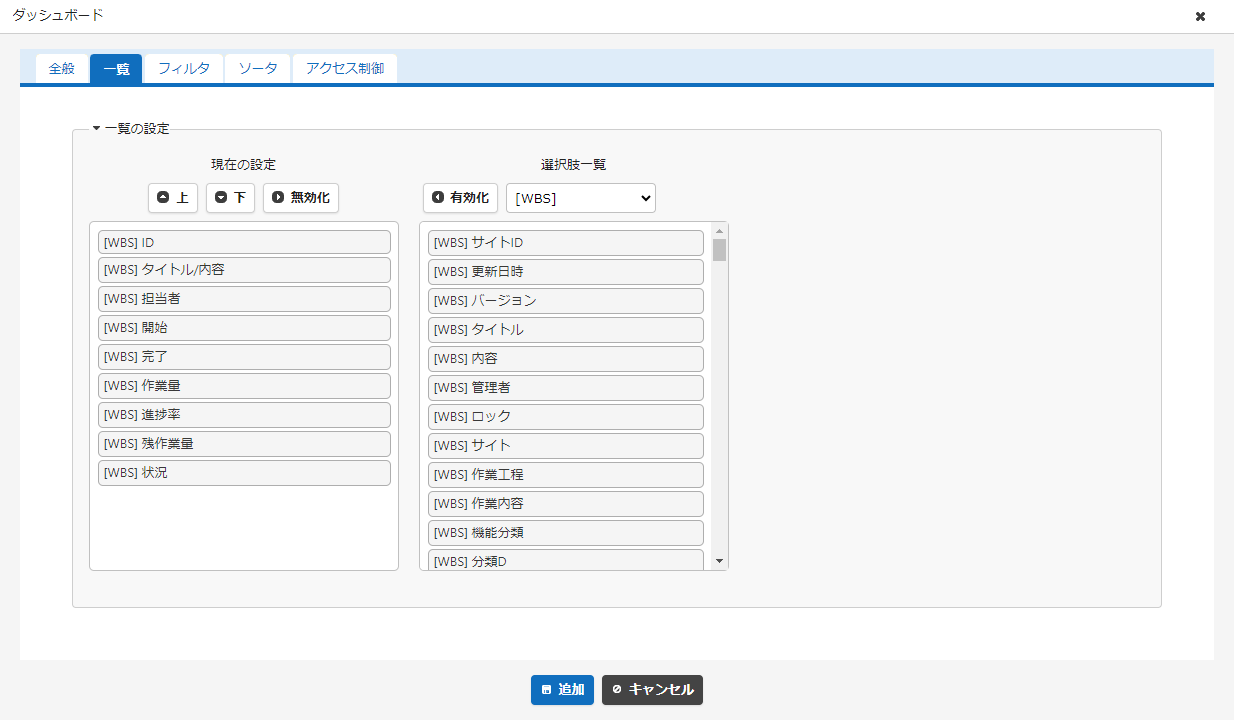Go to the ソータ tab
This screenshot has height=720, width=1234.
point(258,69)
